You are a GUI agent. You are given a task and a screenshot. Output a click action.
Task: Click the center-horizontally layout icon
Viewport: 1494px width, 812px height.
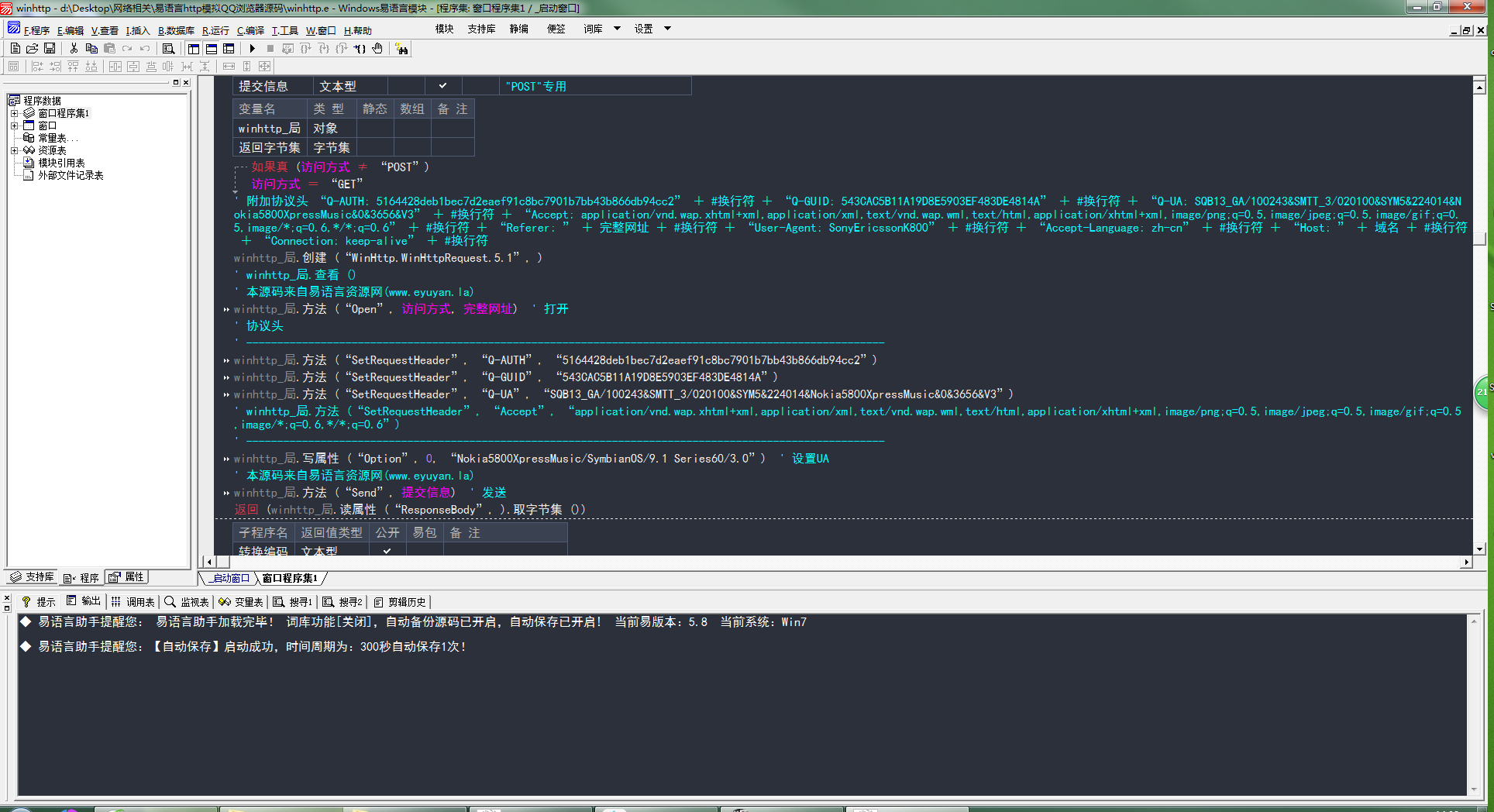pos(115,67)
